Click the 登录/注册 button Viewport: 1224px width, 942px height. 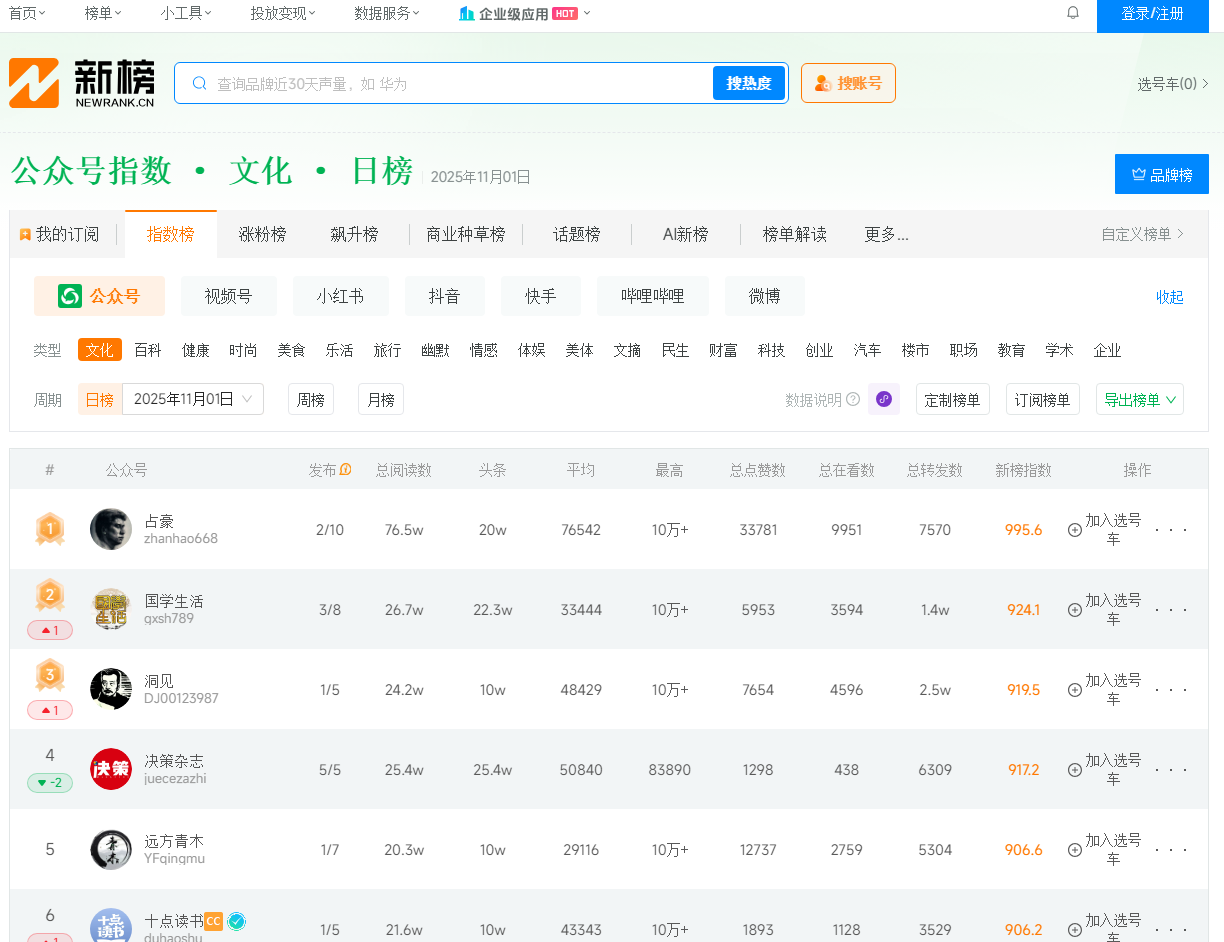1152,14
